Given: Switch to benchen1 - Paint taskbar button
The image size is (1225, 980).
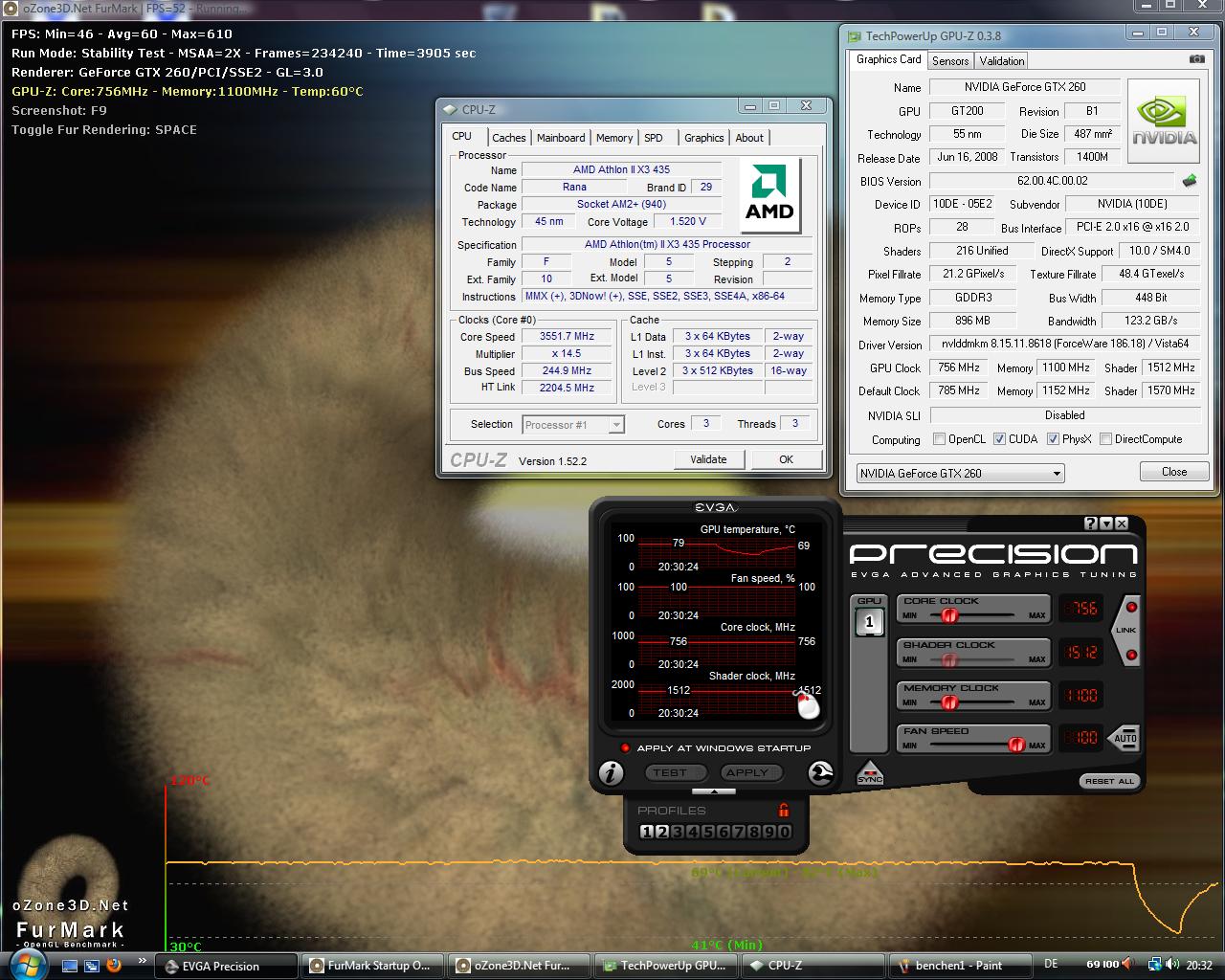Looking at the screenshot, I should (959, 966).
